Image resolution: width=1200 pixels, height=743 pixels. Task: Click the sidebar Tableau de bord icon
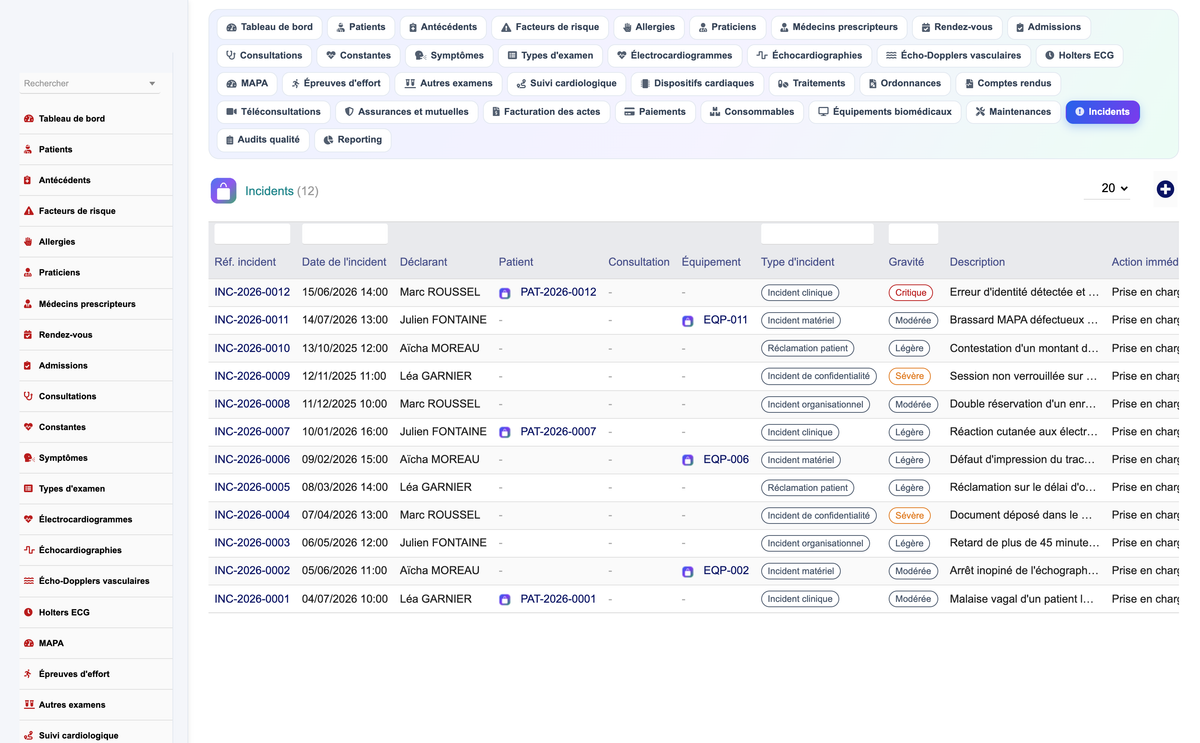point(29,119)
